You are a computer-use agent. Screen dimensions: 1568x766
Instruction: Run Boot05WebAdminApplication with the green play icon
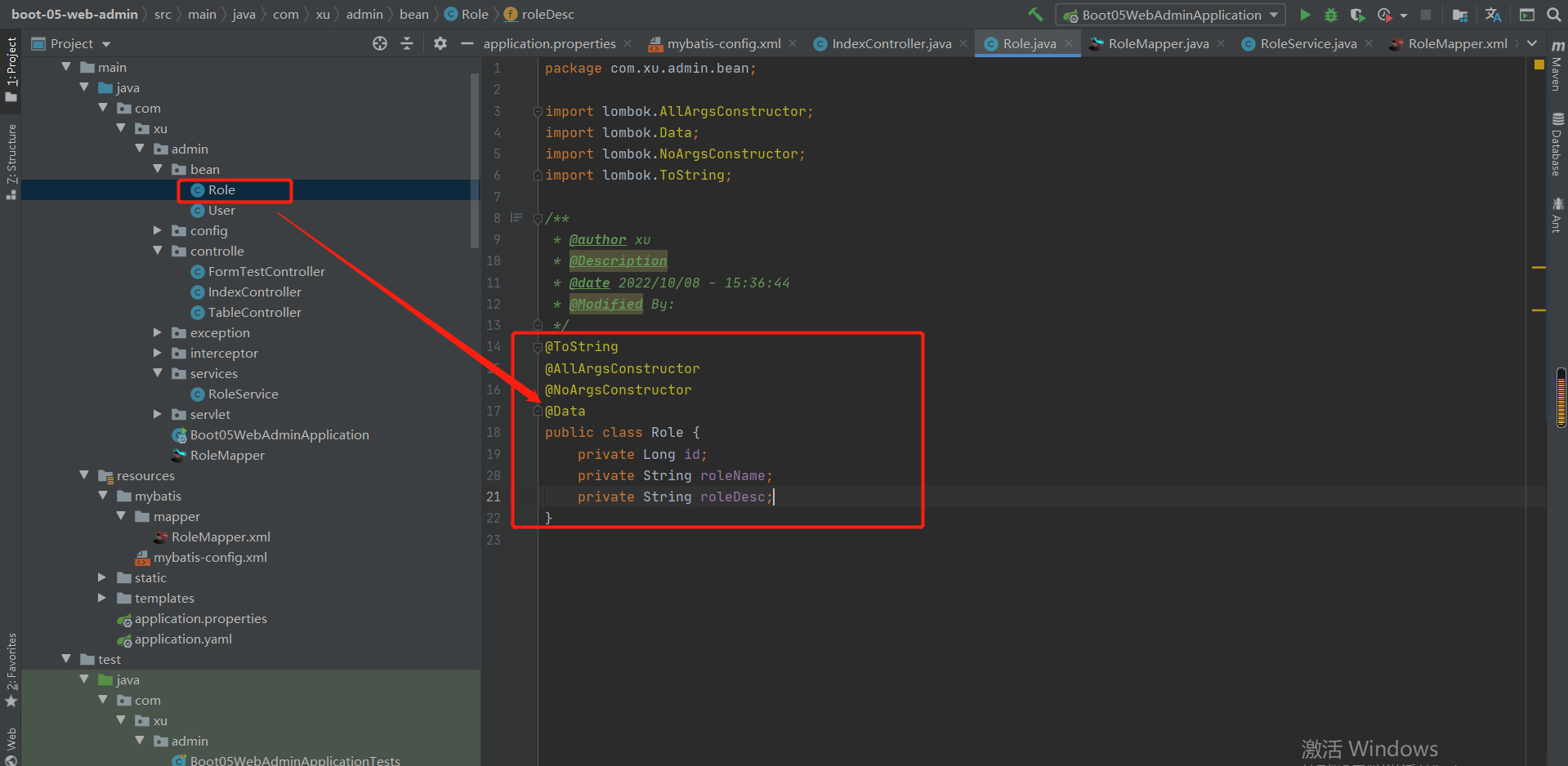pos(1305,15)
